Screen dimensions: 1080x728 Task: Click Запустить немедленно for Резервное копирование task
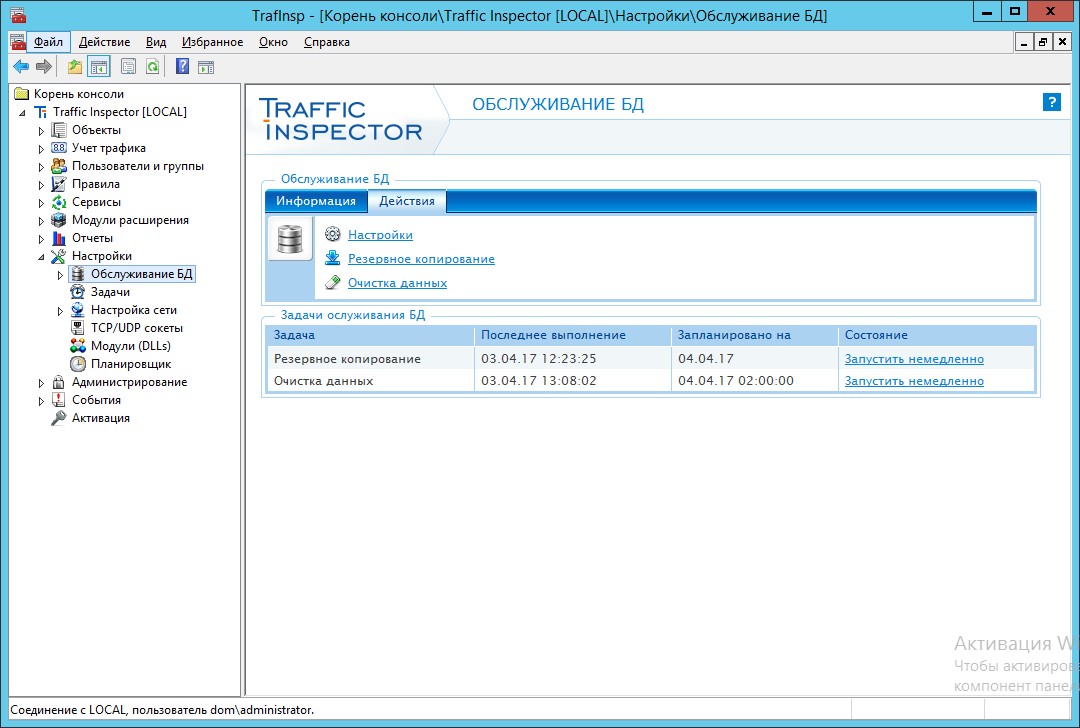tap(914, 359)
